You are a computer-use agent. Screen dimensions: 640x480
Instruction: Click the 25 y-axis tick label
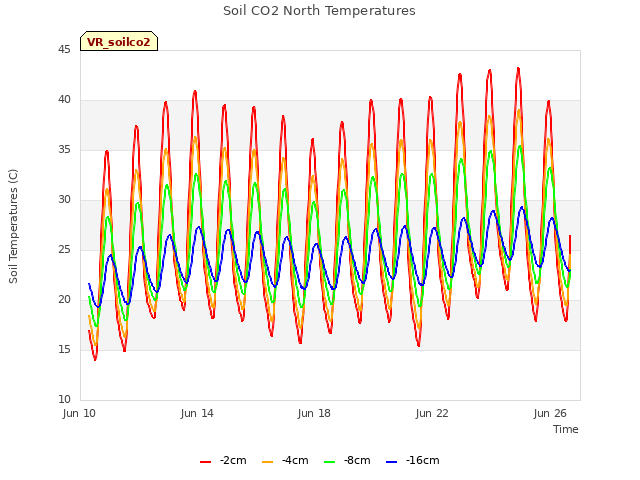pyautogui.click(x=64, y=249)
